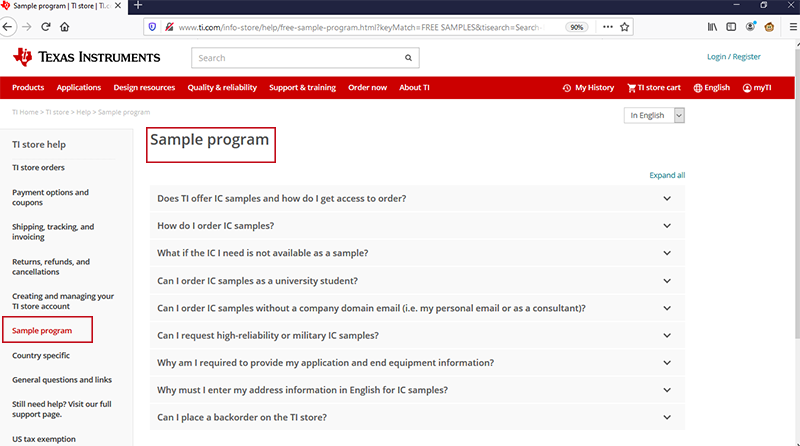Open the Firefox account icon
The image size is (800, 446).
[750, 27]
